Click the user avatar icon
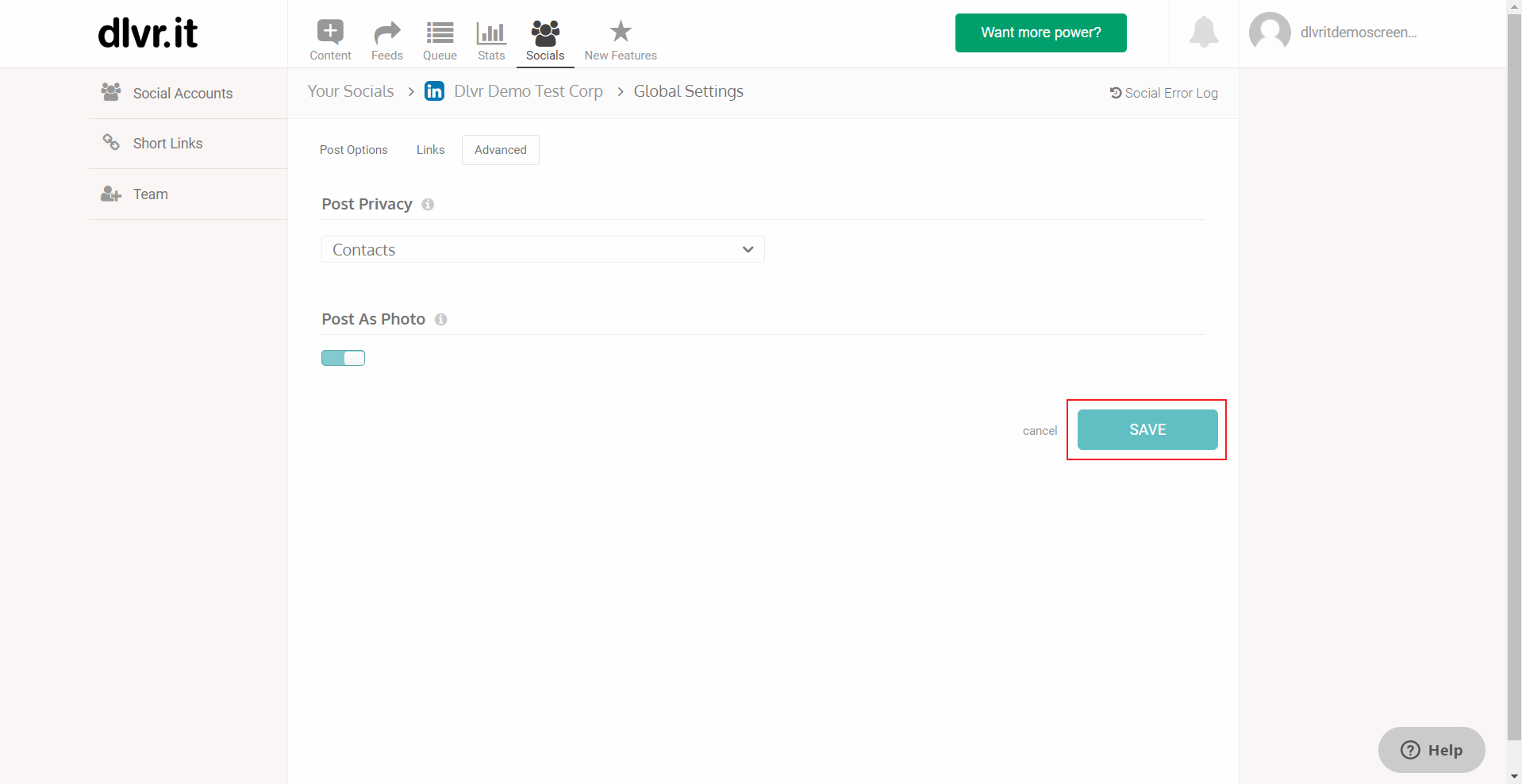The height and width of the screenshot is (784, 1522). [1270, 33]
